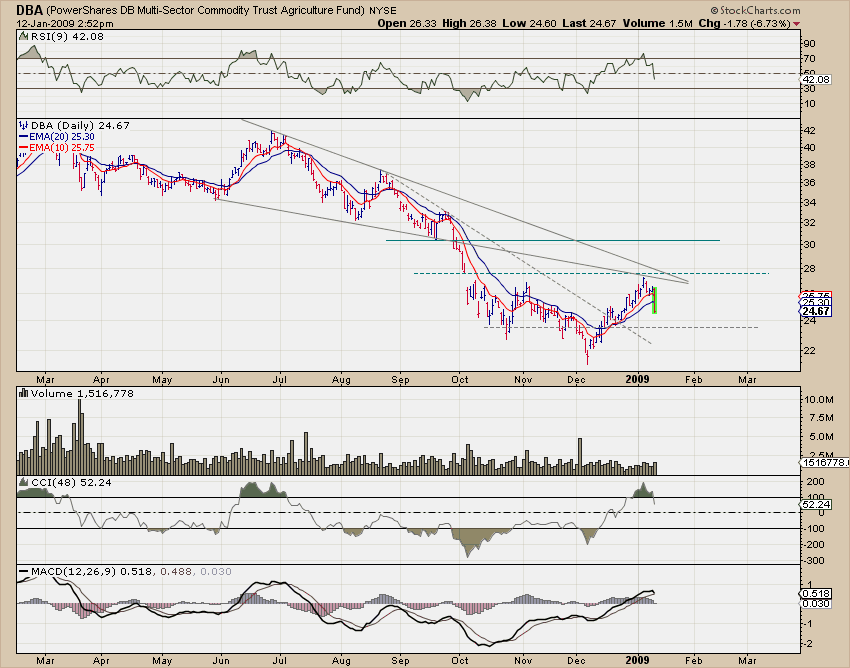Click the 7.5M volume axis label

point(821,418)
